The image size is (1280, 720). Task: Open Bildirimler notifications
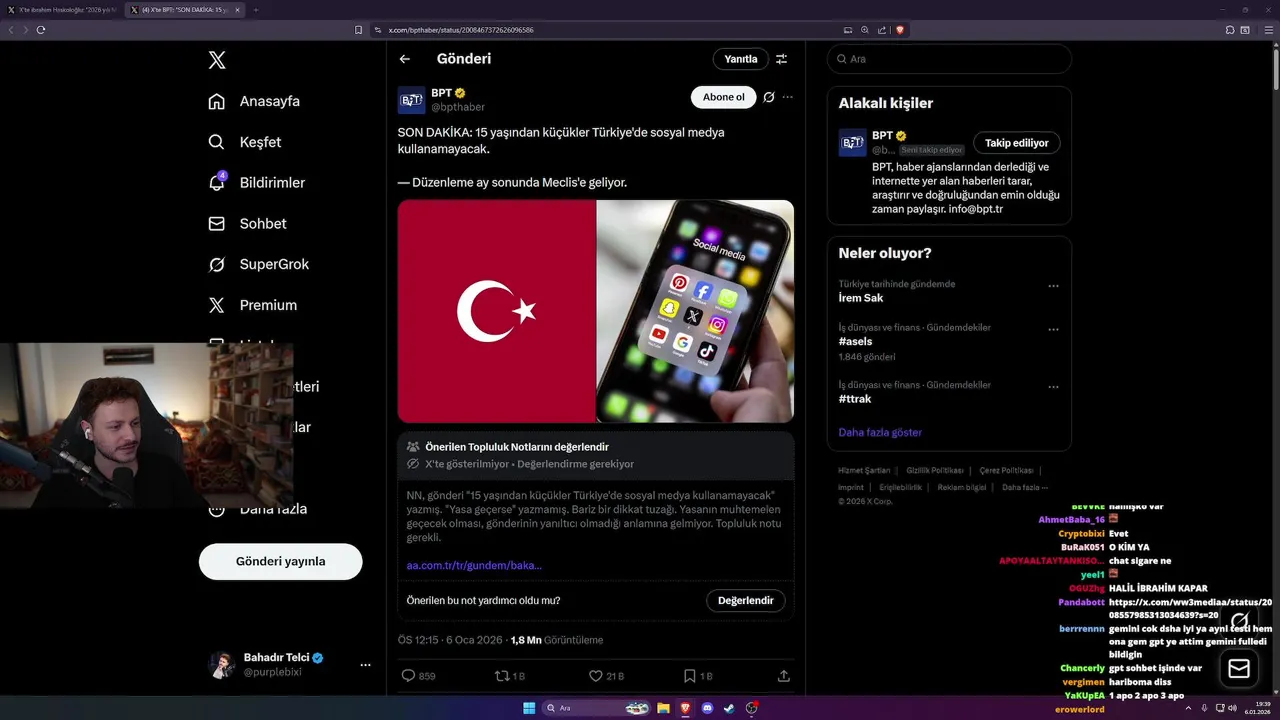click(x=256, y=183)
